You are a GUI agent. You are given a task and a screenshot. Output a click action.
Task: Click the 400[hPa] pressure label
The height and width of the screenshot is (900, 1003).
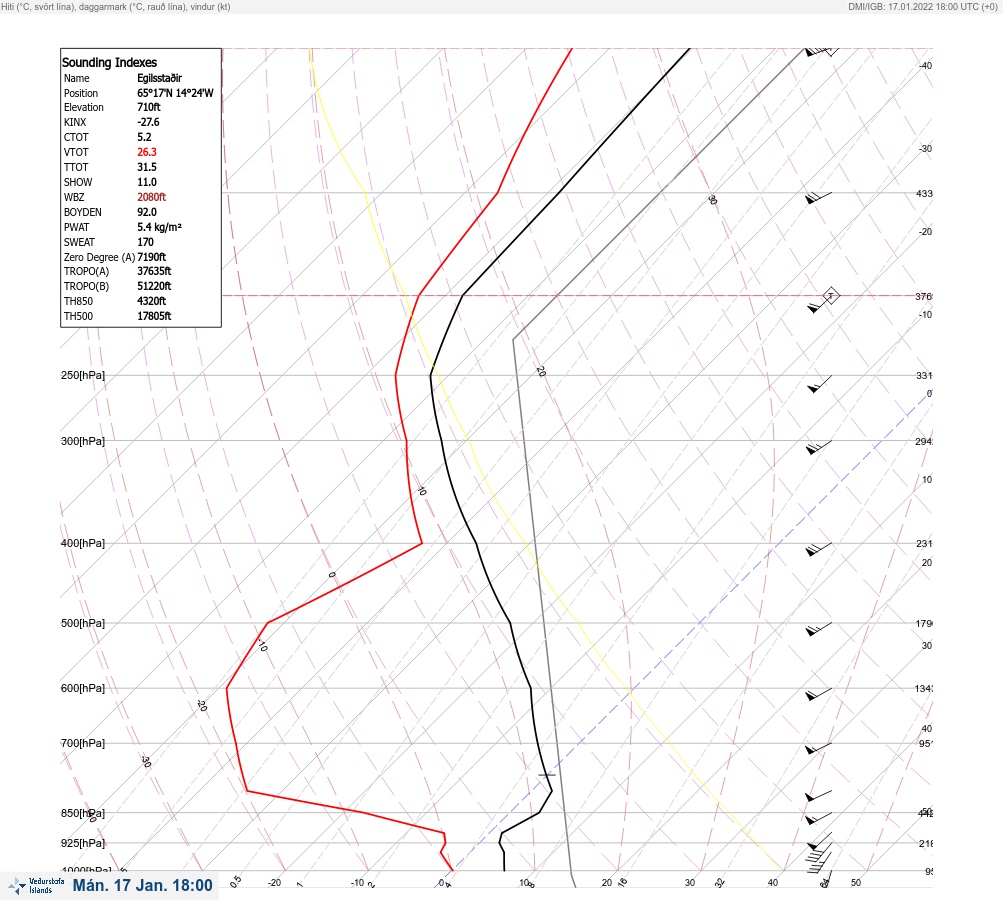[83, 543]
